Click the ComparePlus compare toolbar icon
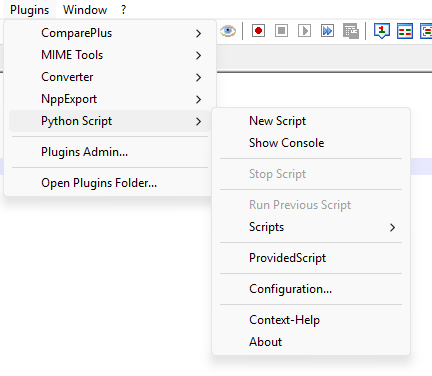The width and height of the screenshot is (432, 376). 405,31
